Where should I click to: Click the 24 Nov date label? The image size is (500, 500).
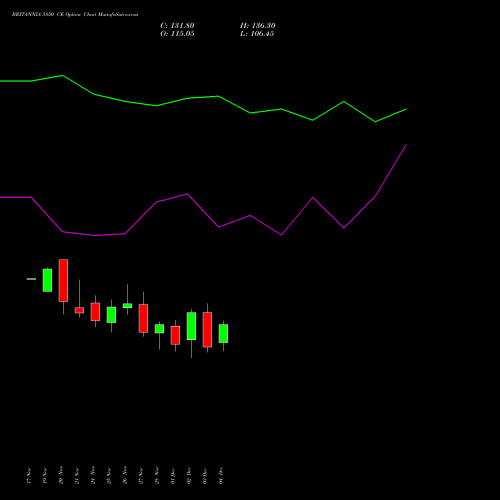93,475
